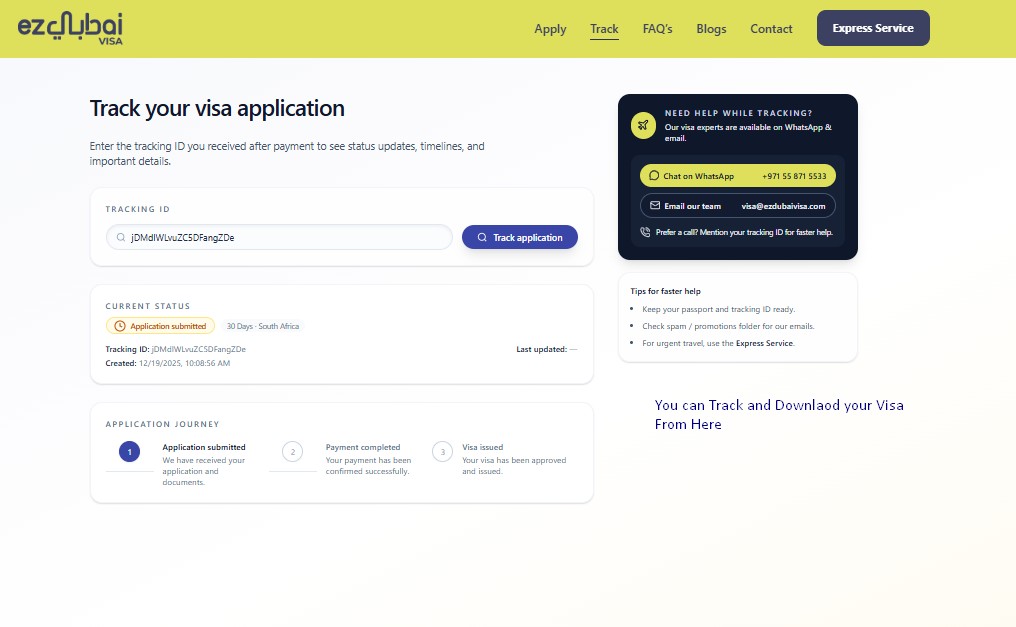Open the Apply page from navigation
The image size is (1016, 627).
tap(550, 29)
